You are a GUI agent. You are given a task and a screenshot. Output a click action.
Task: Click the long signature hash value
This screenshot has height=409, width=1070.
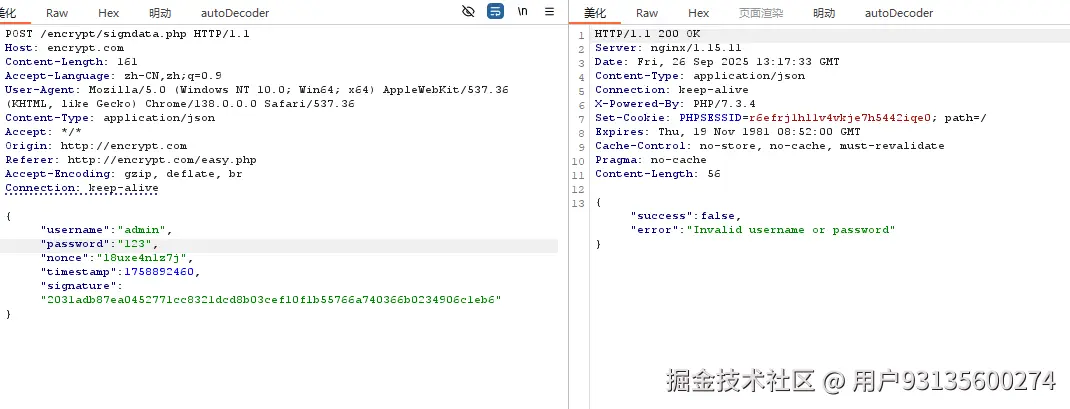271,300
